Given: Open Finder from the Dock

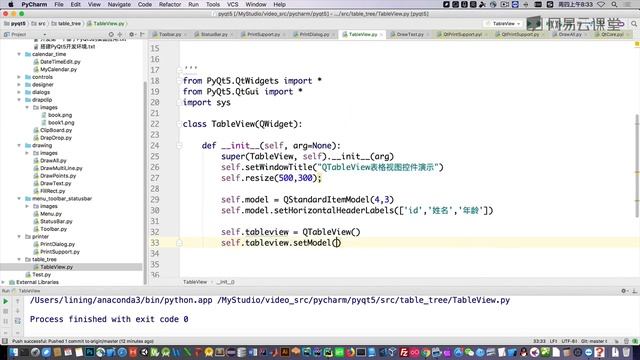Looking at the screenshot, I should [x=13, y=352].
